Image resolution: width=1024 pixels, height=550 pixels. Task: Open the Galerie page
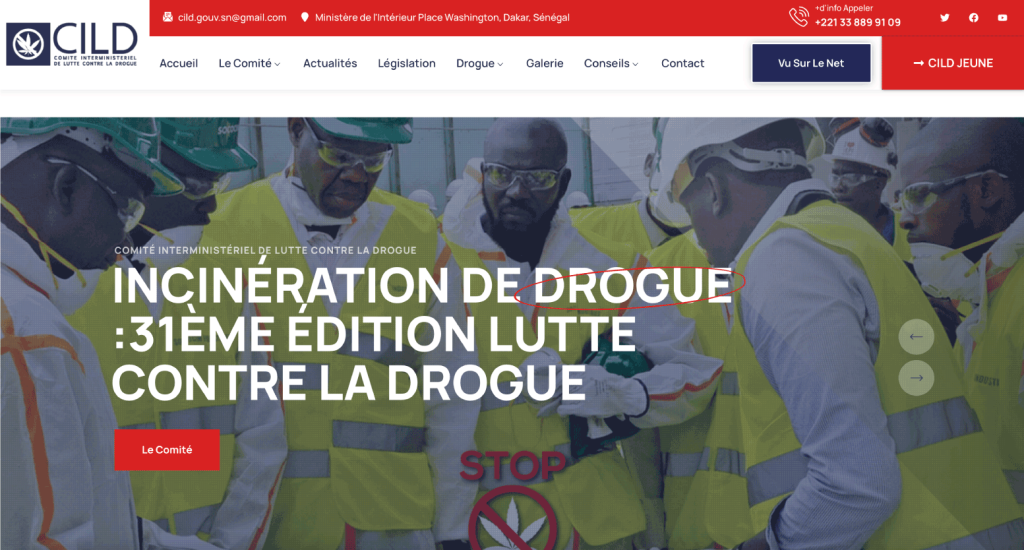544,63
